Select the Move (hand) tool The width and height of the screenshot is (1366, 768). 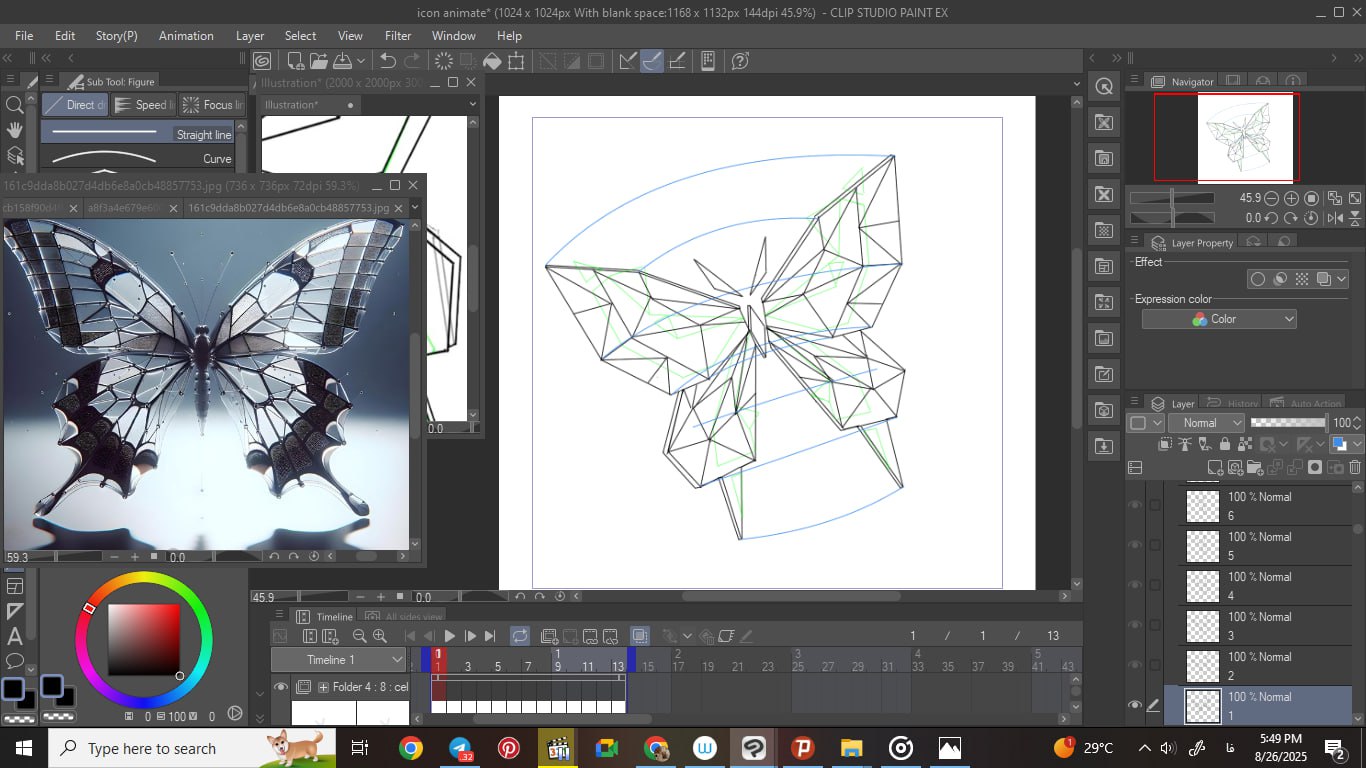15,130
